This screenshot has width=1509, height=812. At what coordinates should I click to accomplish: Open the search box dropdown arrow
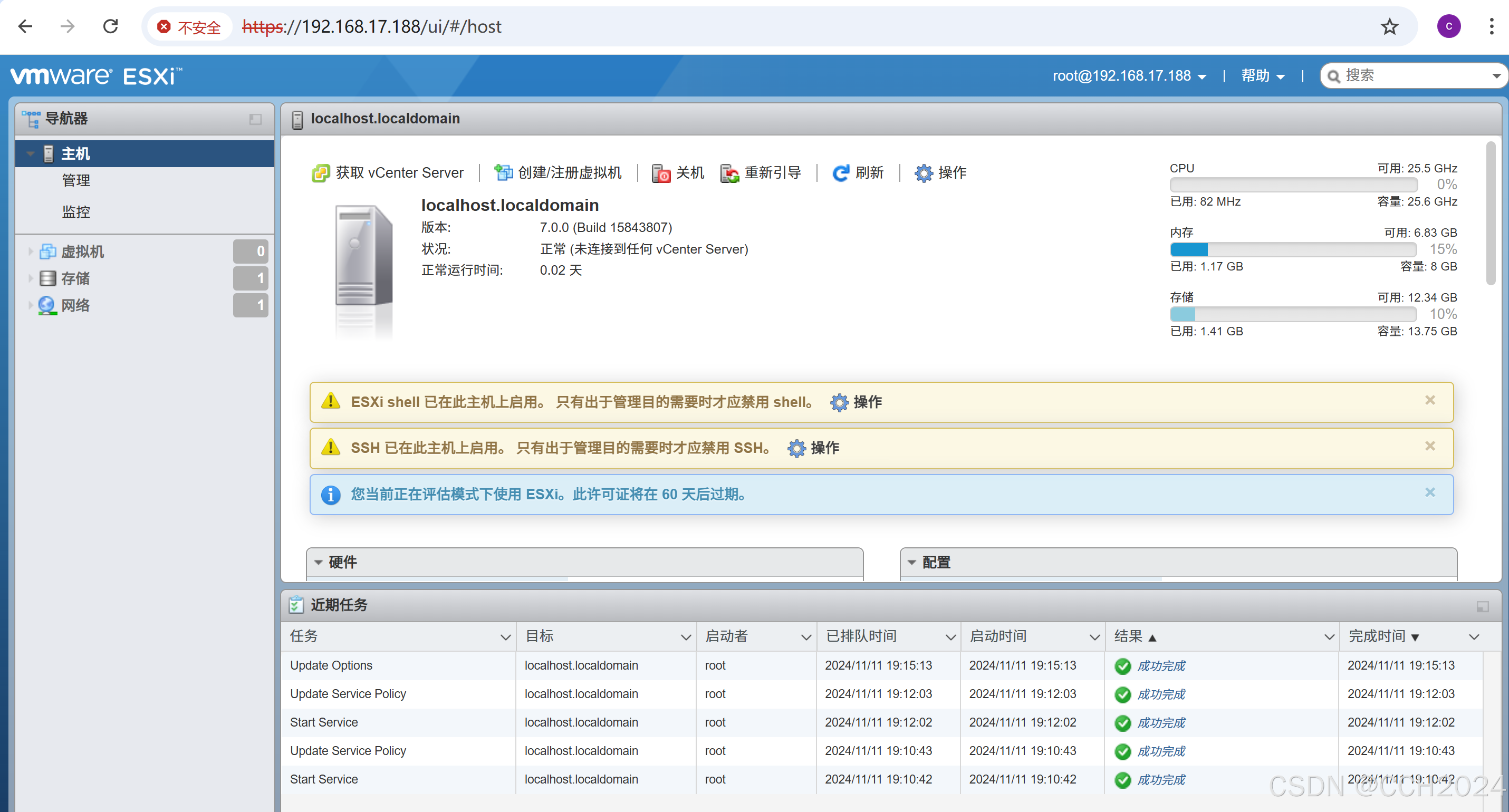(x=1496, y=76)
